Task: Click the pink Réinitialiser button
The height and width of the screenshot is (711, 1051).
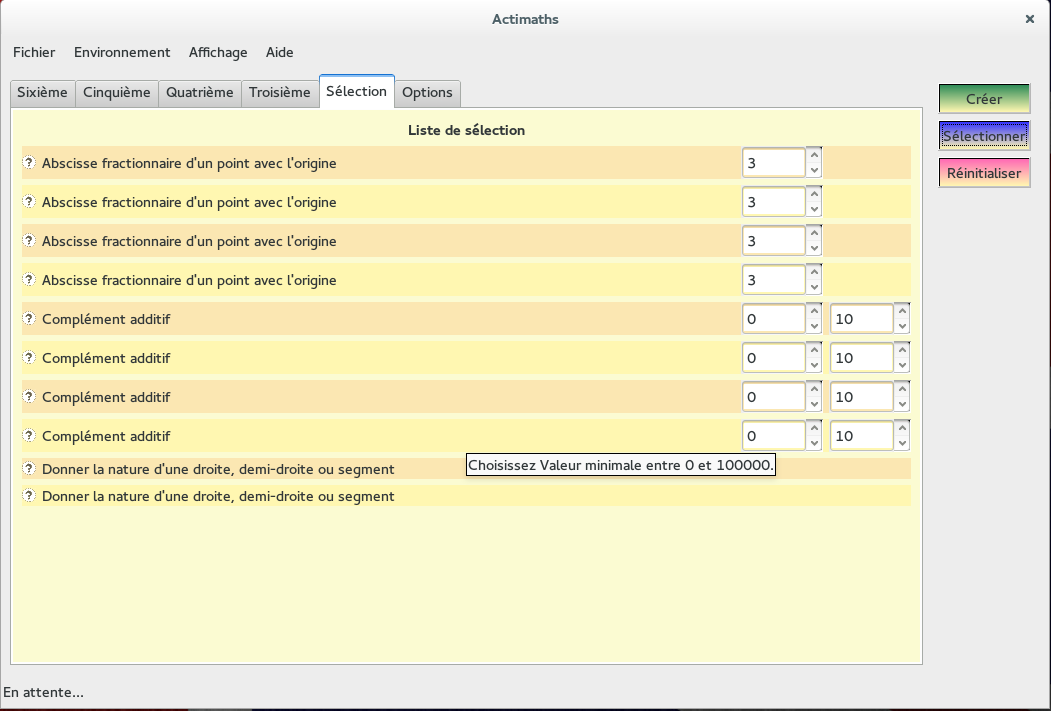Action: coord(984,173)
